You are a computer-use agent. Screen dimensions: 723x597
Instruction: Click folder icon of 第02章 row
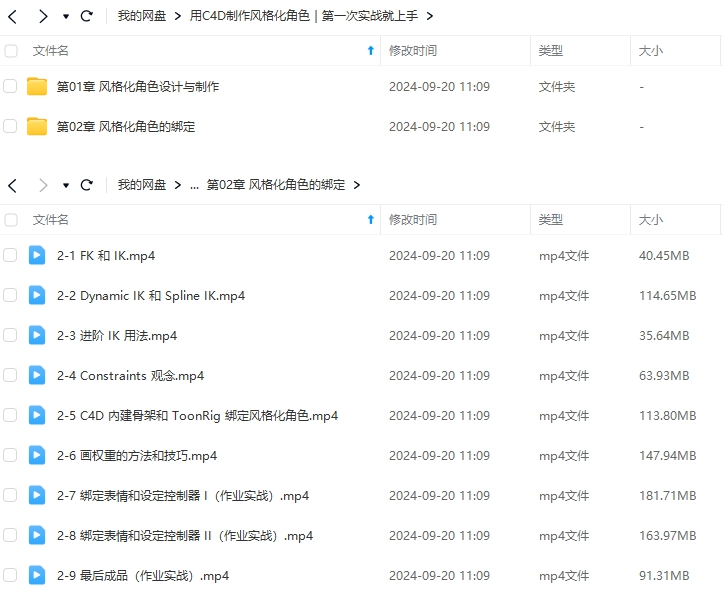37,126
